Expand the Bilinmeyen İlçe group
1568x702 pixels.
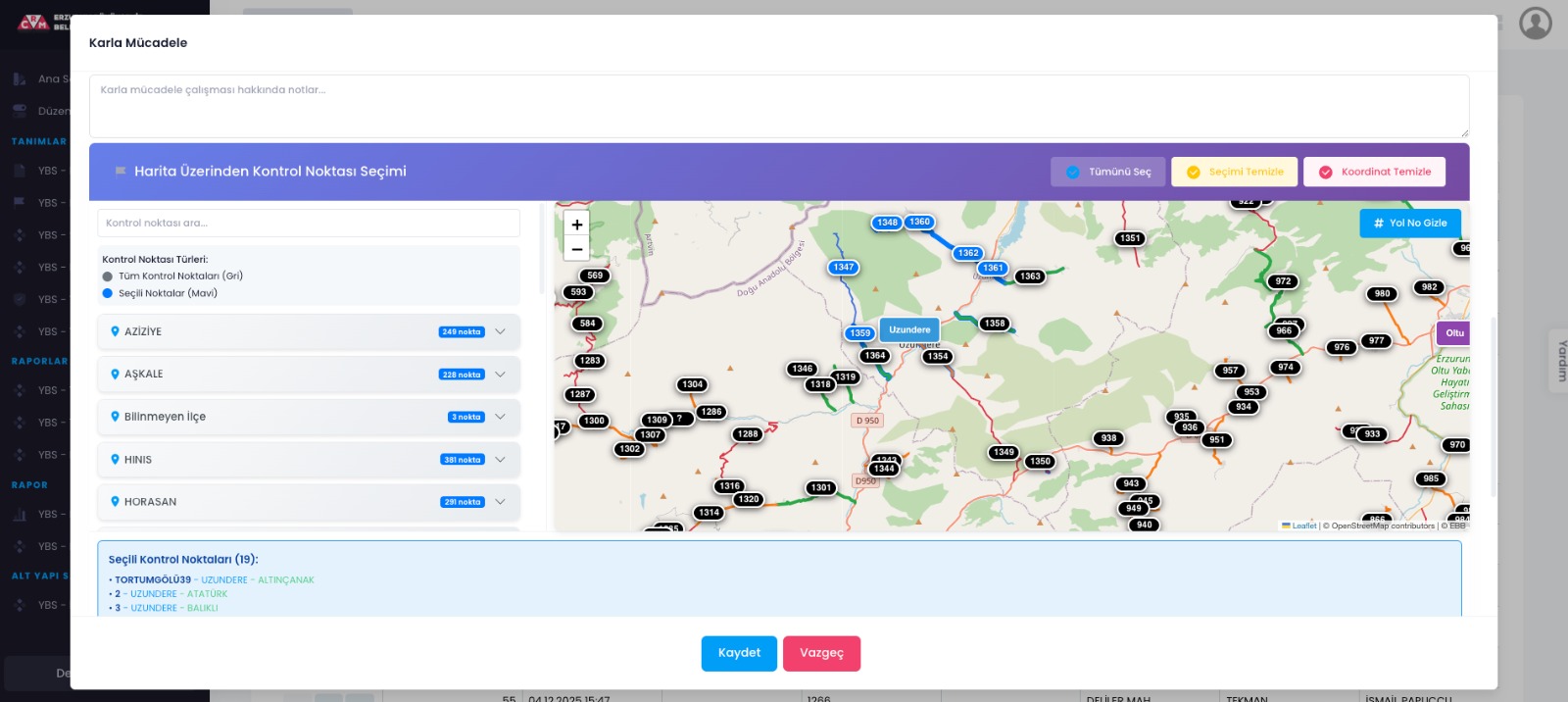(500, 417)
